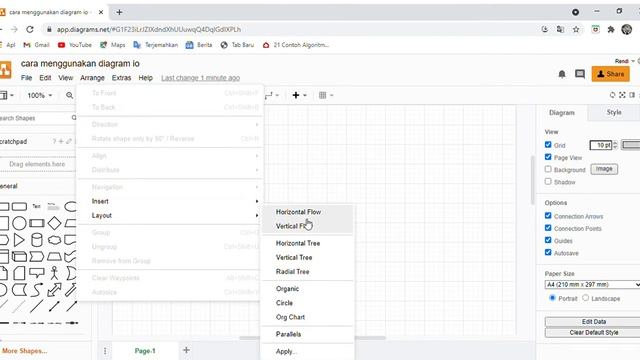Click the Clear Default Style button
The width and height of the screenshot is (640, 360).
[593, 333]
